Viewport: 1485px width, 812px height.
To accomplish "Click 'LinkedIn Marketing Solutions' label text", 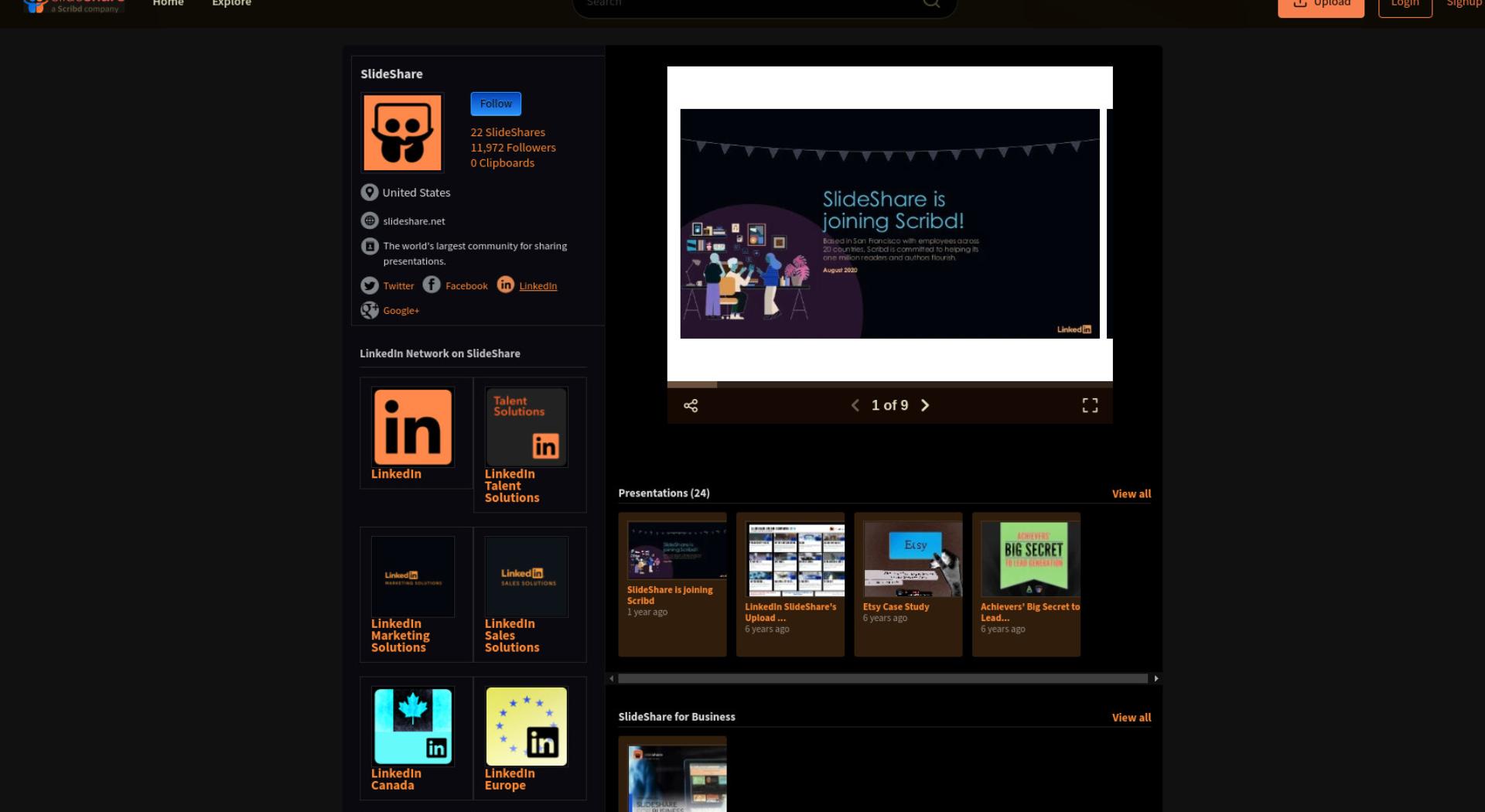I will pos(400,636).
